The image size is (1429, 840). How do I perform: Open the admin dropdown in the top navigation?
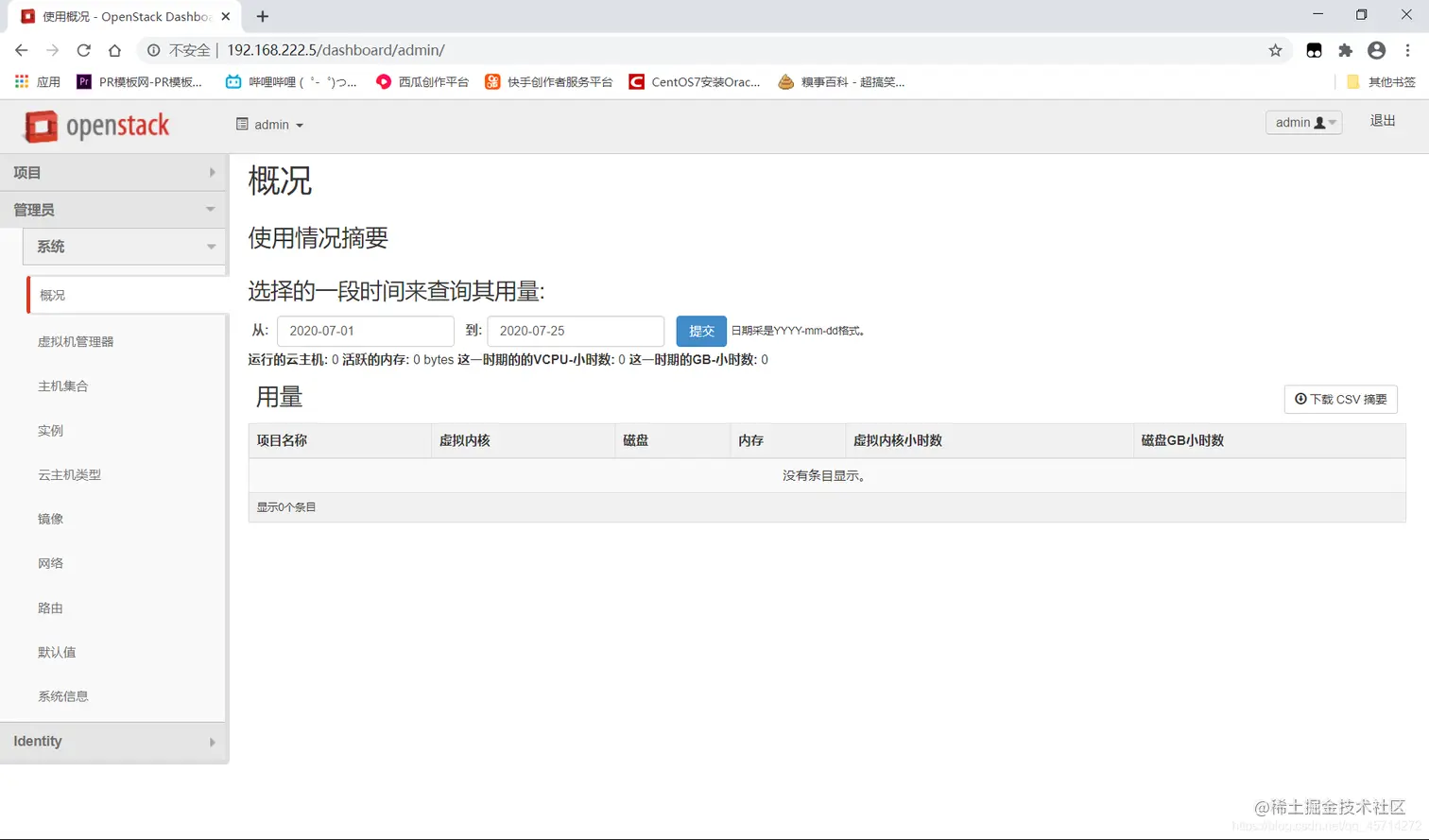(271, 124)
